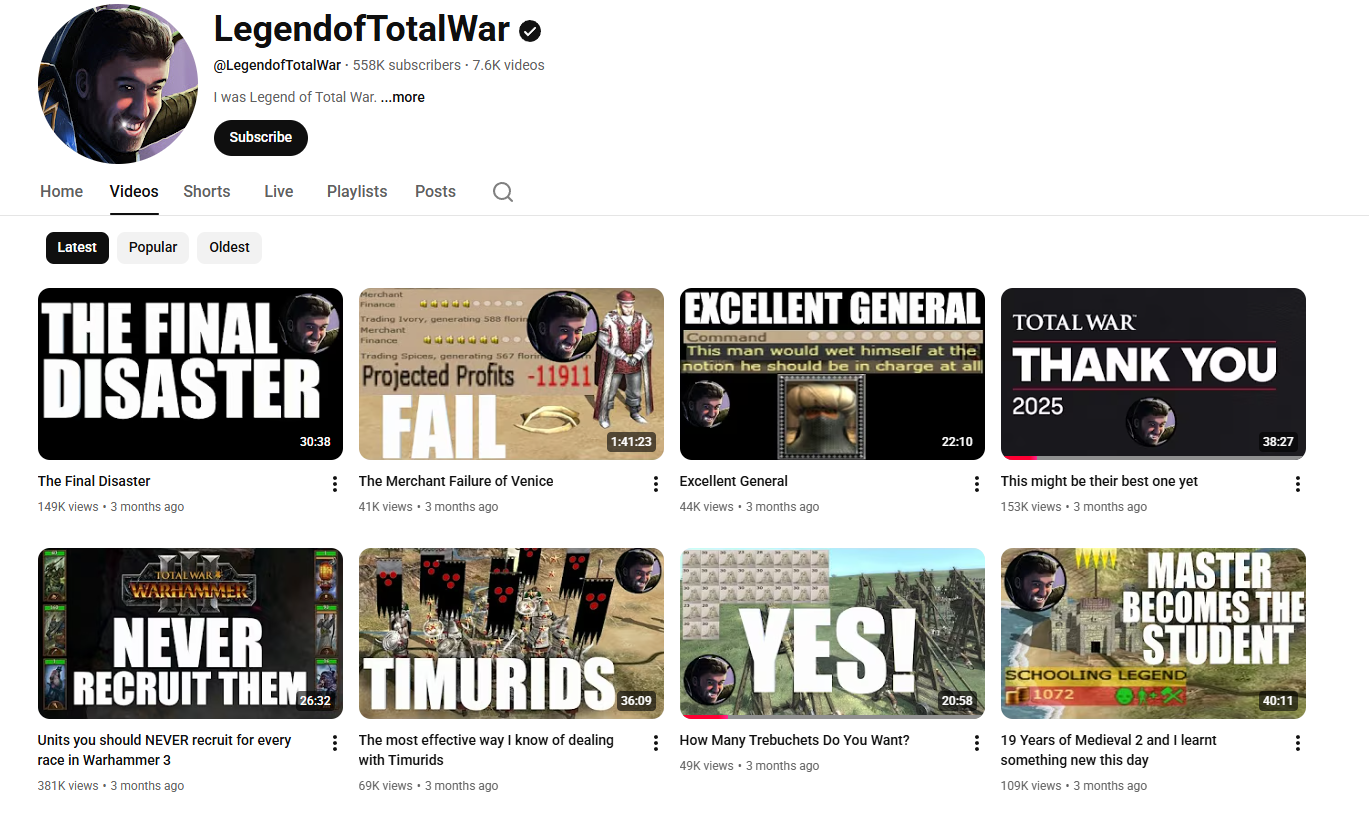1369x815 pixels.
Task: Open the channel search icon
Action: point(503,192)
